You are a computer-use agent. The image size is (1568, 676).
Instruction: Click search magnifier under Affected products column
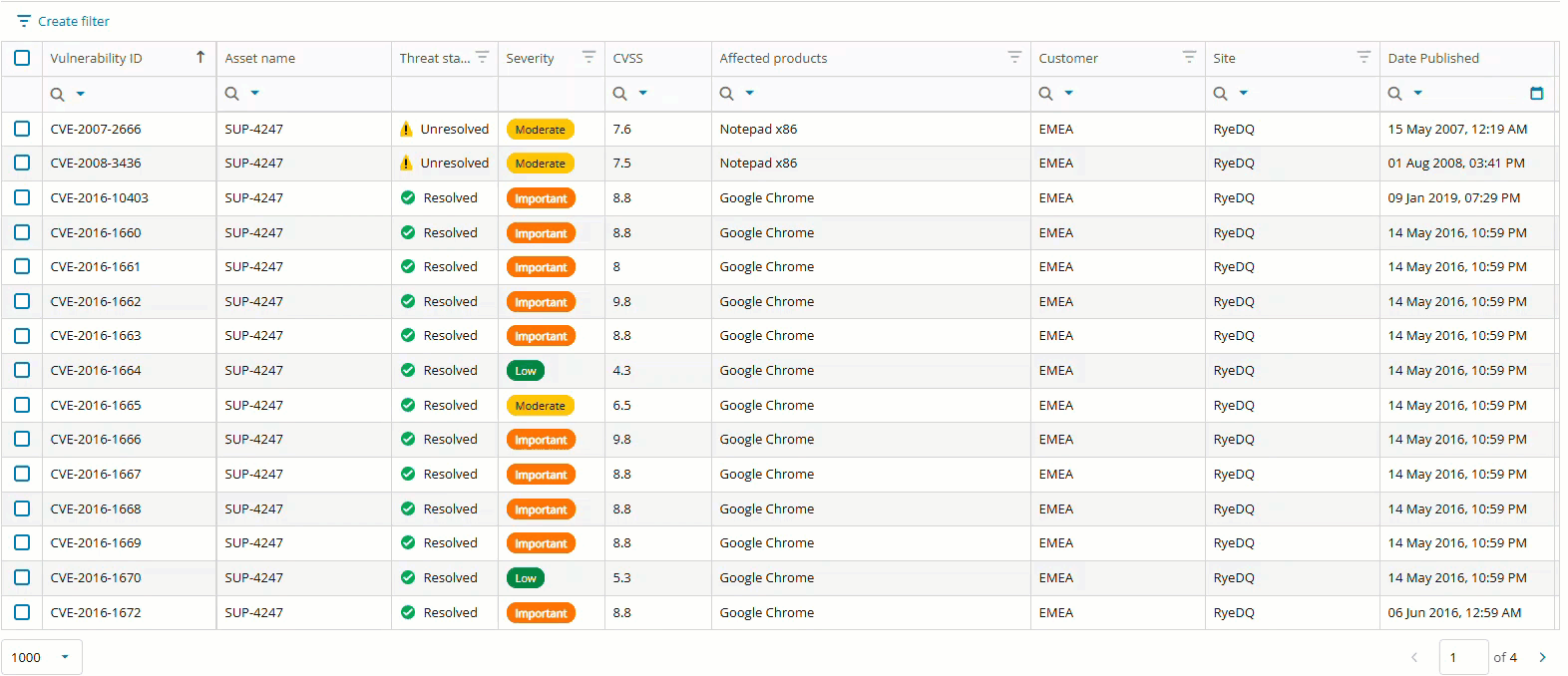point(726,94)
